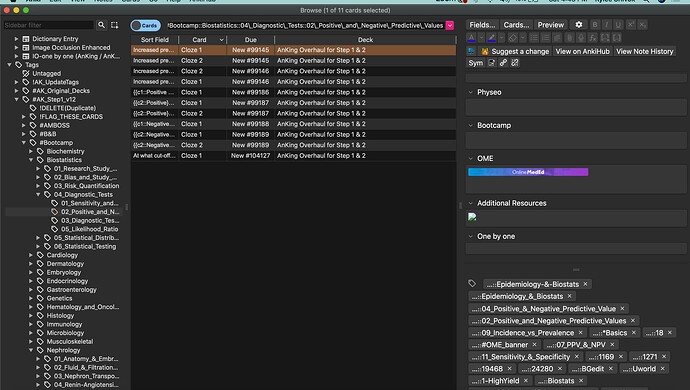Click the Preview button

[x=551, y=25]
